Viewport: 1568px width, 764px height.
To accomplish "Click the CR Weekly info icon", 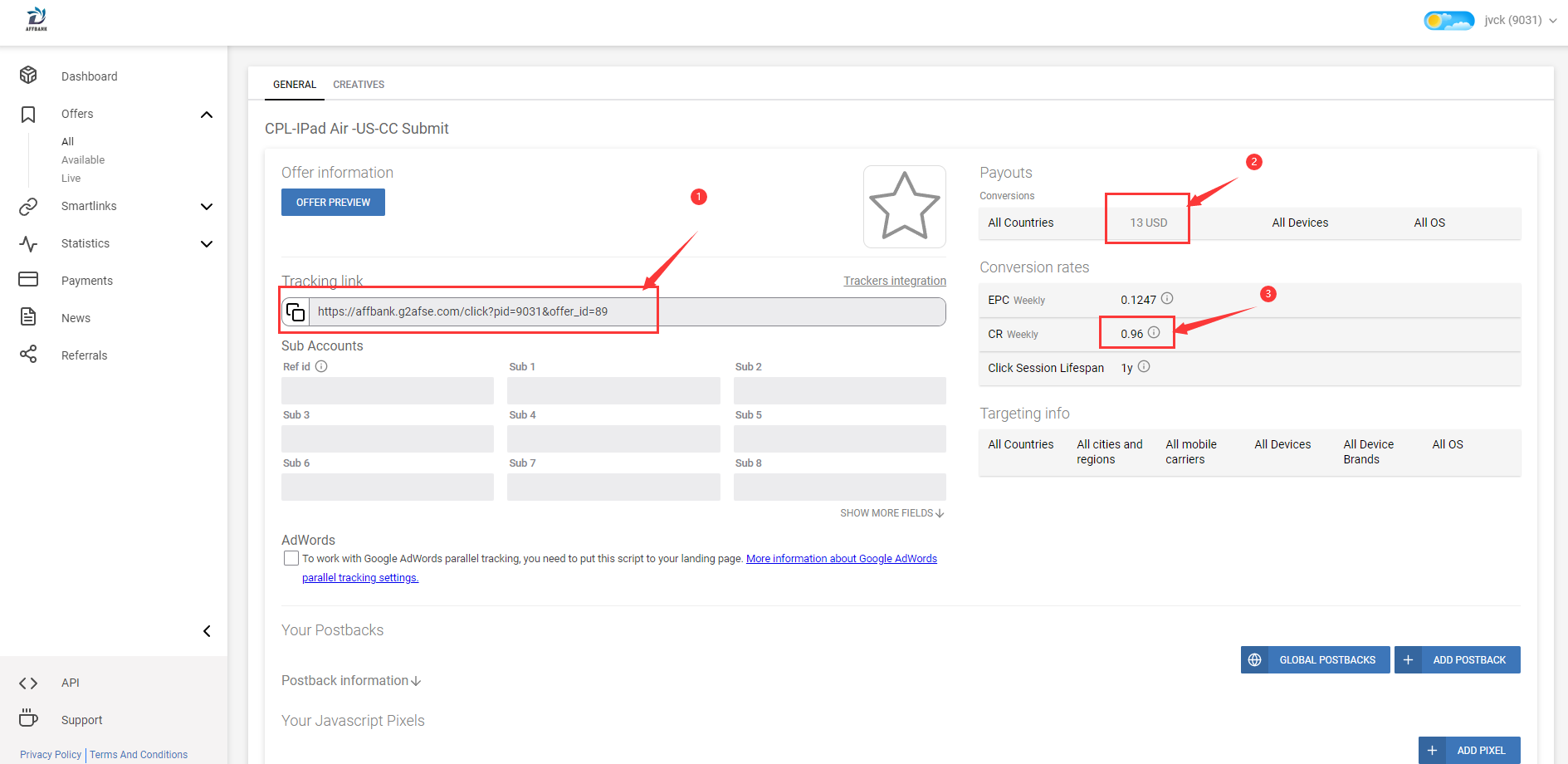I will click(1154, 332).
